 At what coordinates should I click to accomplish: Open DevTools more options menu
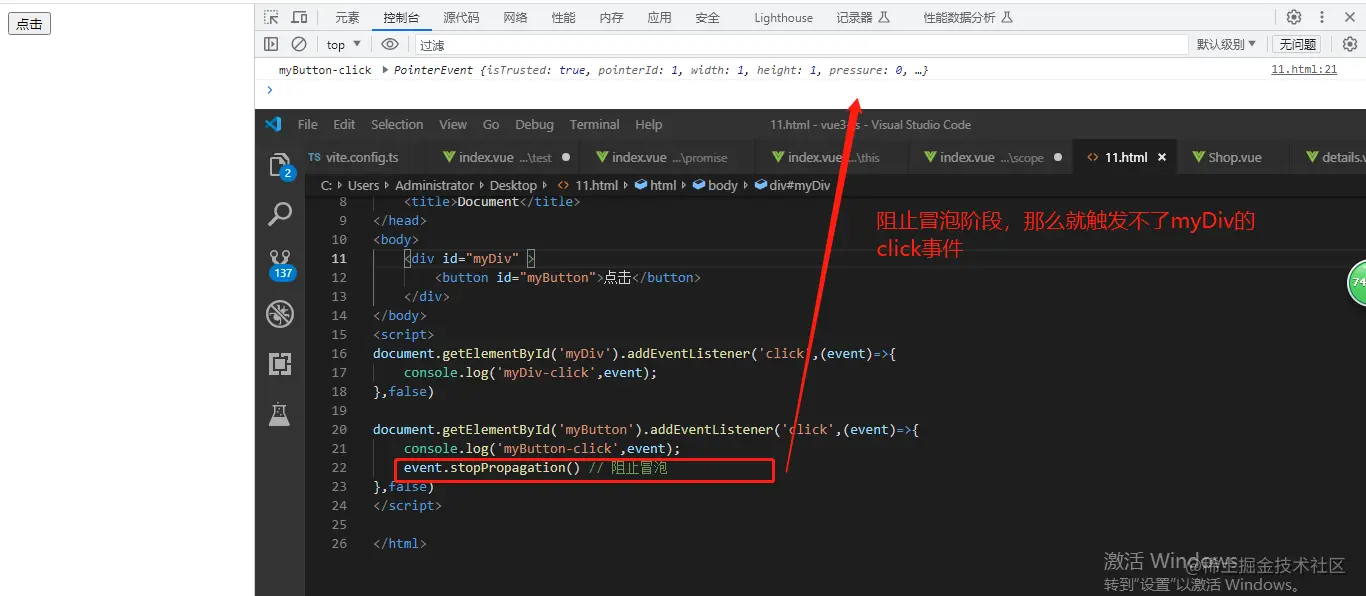1321,17
